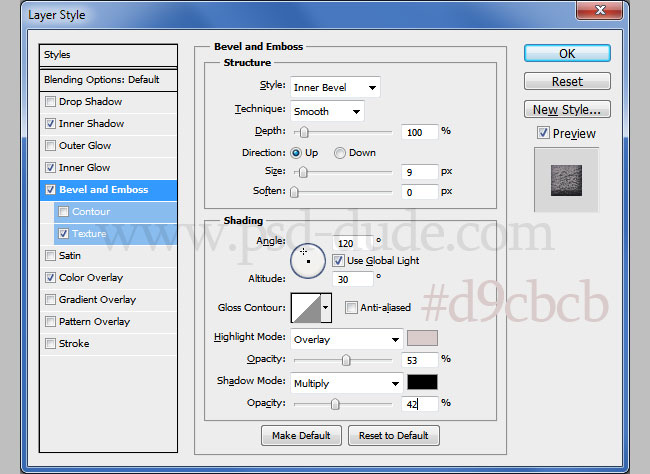Open the Drop Shadow settings row
The height and width of the screenshot is (474, 650).
(108, 102)
